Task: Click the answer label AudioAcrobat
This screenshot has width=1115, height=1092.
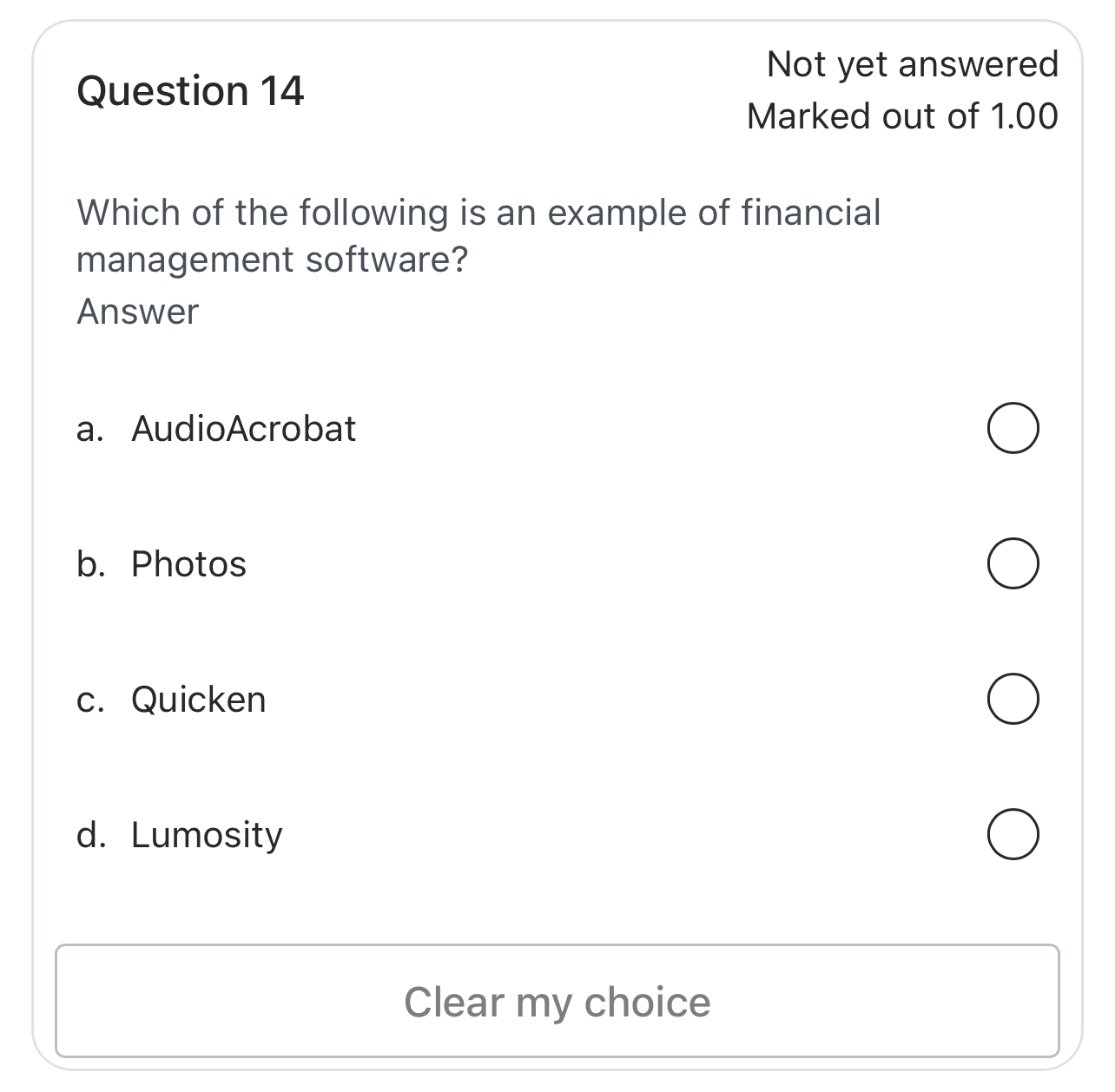Action: [243, 427]
